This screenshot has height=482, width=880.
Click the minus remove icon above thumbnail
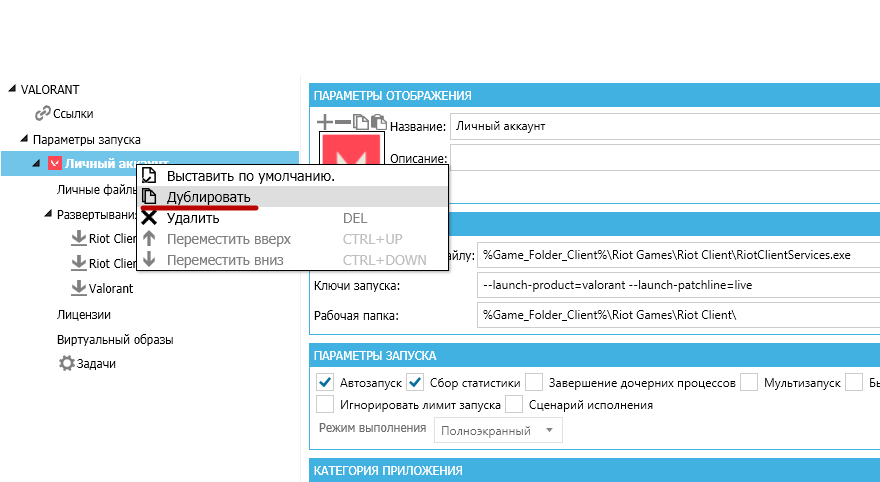coord(342,121)
